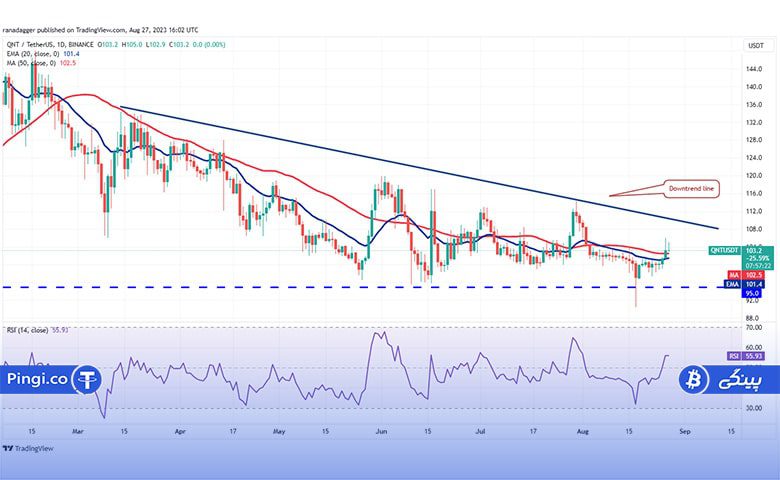Click the Bitcoin coin icon on banner
Image resolution: width=780 pixels, height=480 pixels.
693,380
